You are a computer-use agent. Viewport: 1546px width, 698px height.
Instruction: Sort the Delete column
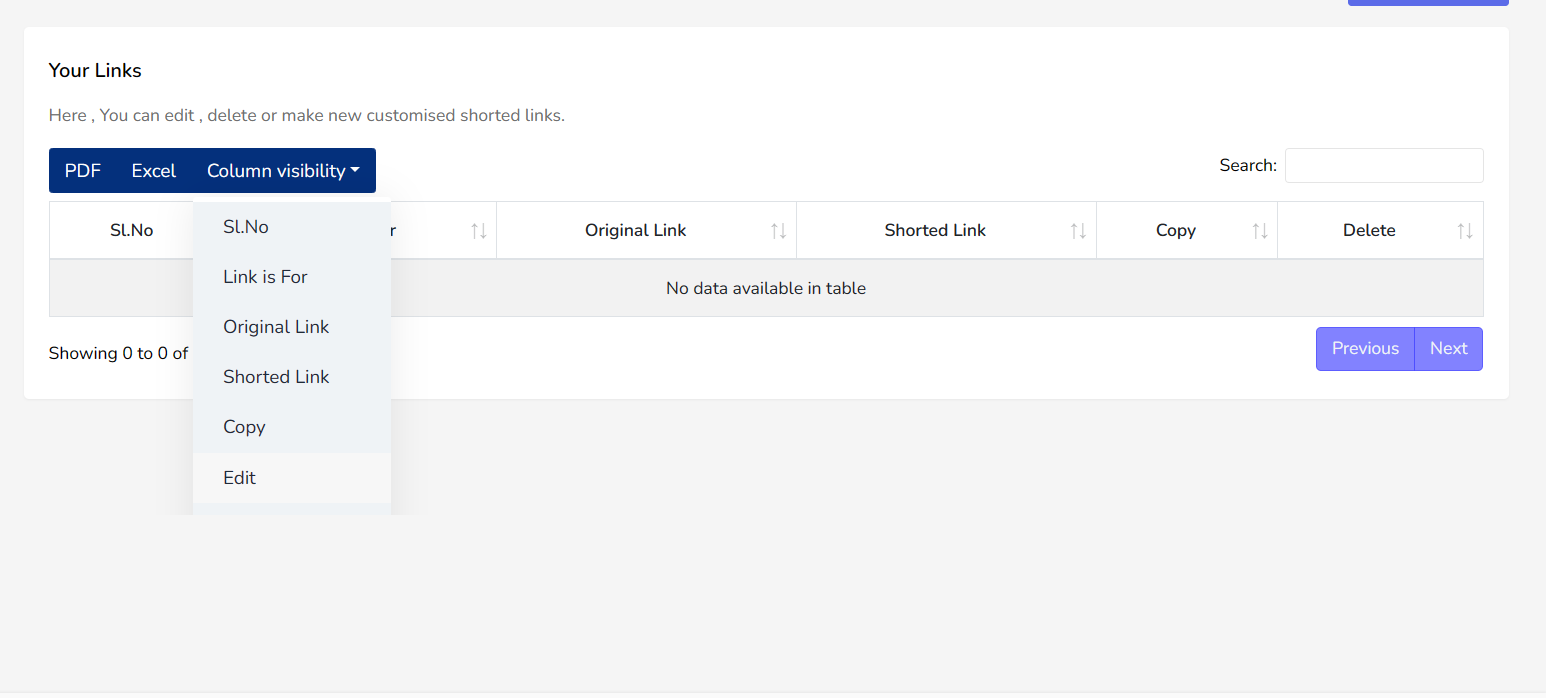(1465, 230)
